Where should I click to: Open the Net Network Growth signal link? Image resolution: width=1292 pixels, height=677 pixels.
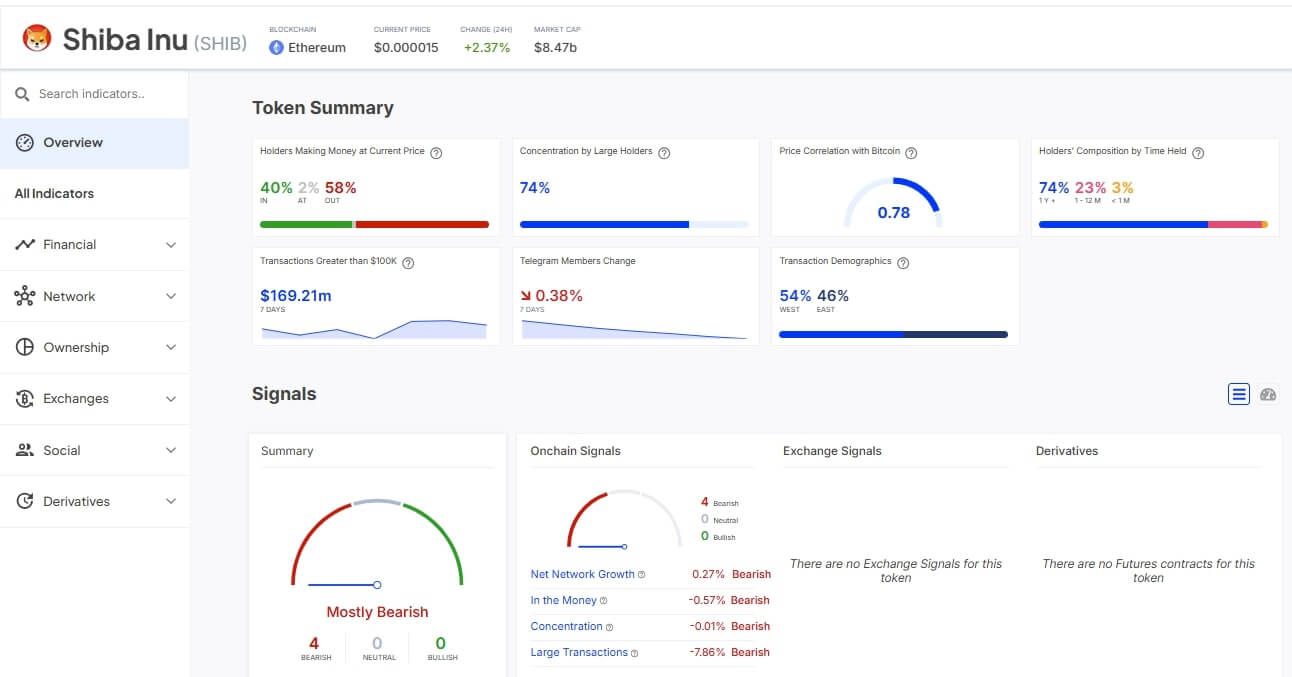(582, 574)
